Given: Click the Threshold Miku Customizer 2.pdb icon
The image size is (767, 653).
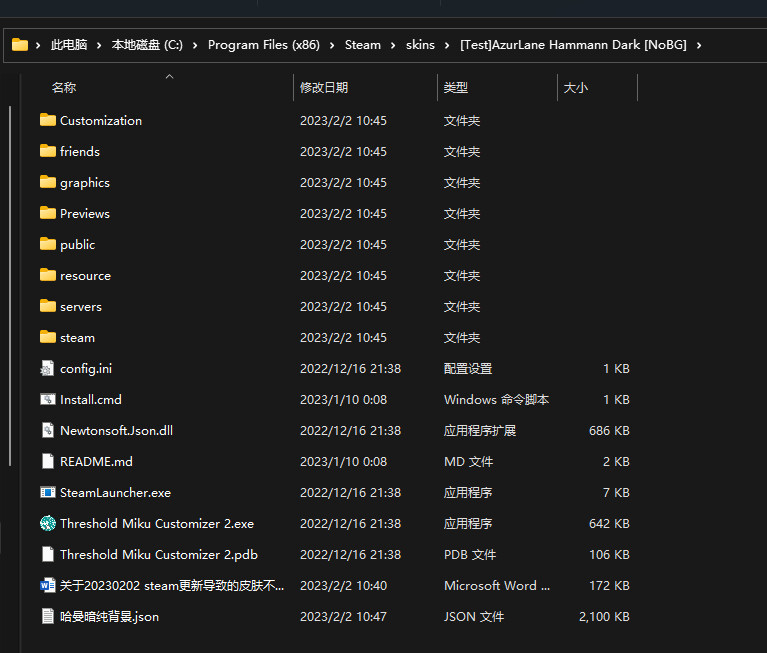Looking at the screenshot, I should click(47, 555).
